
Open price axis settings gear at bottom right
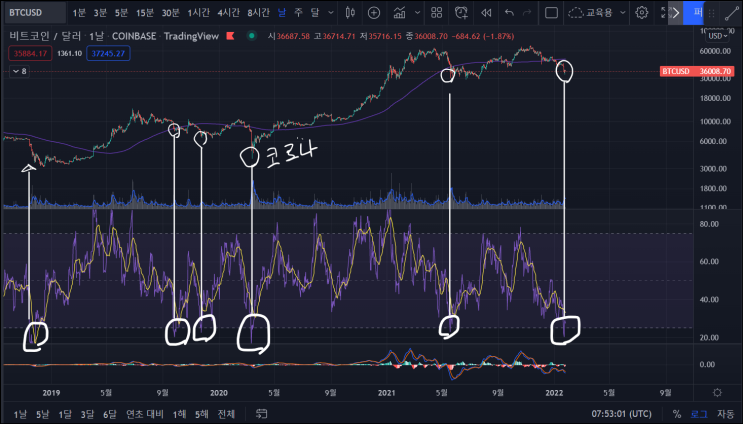717,393
